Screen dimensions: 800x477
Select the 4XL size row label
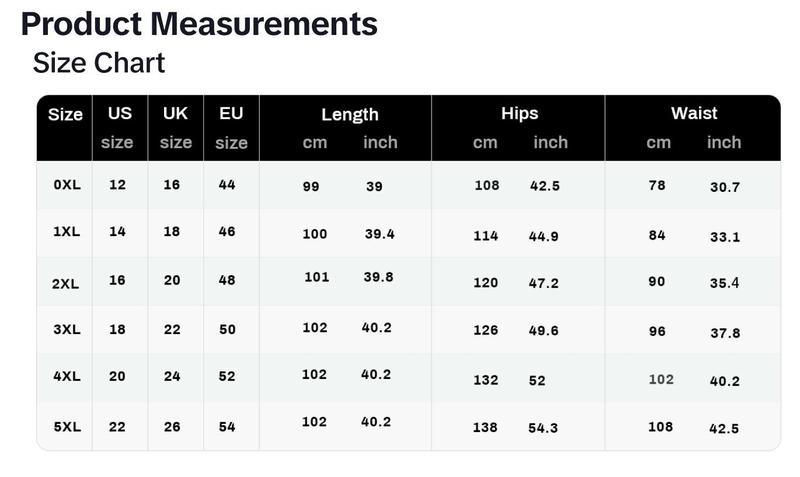click(67, 376)
